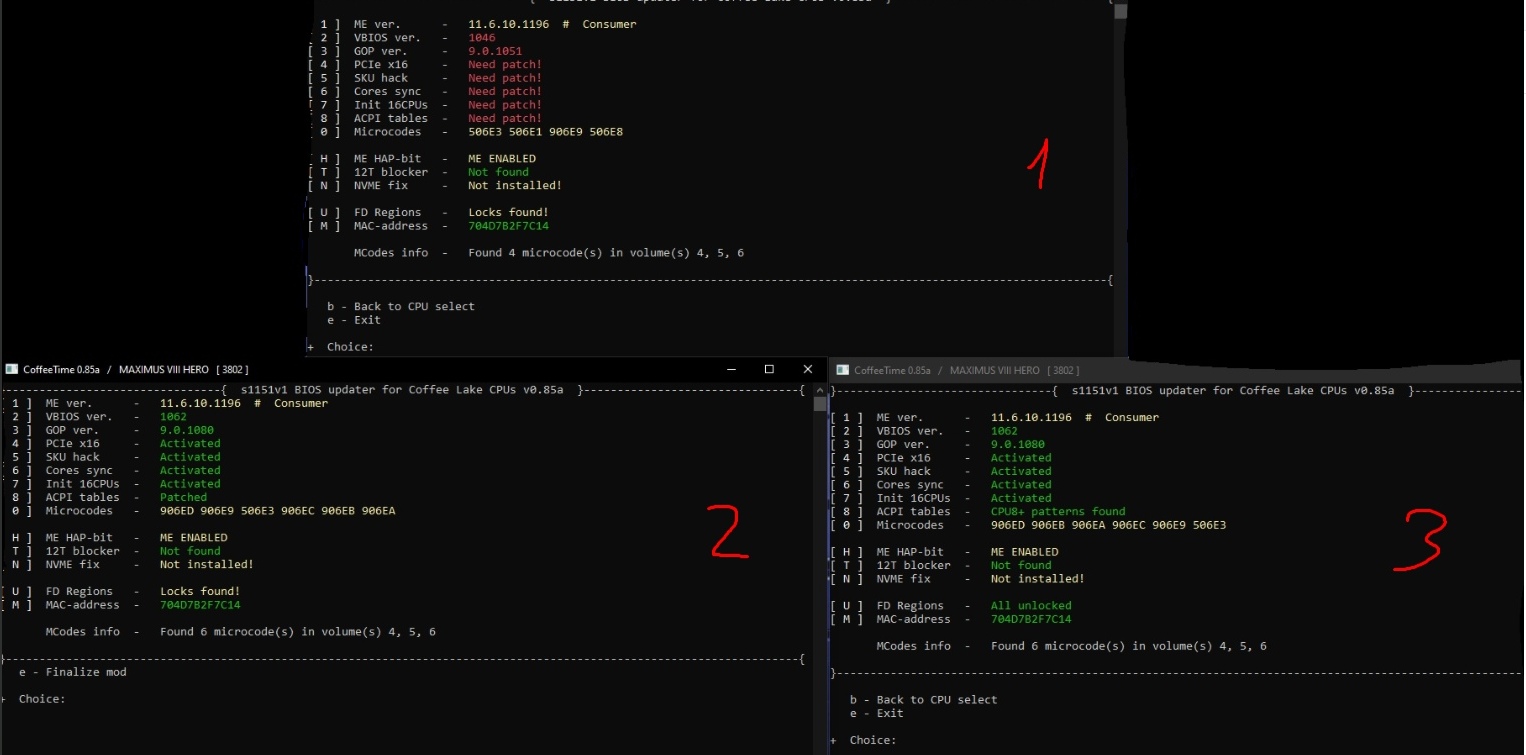Viewport: 1526px width, 755px height.
Task: Click Cores sync "Activated" in the left window
Action: (190, 470)
